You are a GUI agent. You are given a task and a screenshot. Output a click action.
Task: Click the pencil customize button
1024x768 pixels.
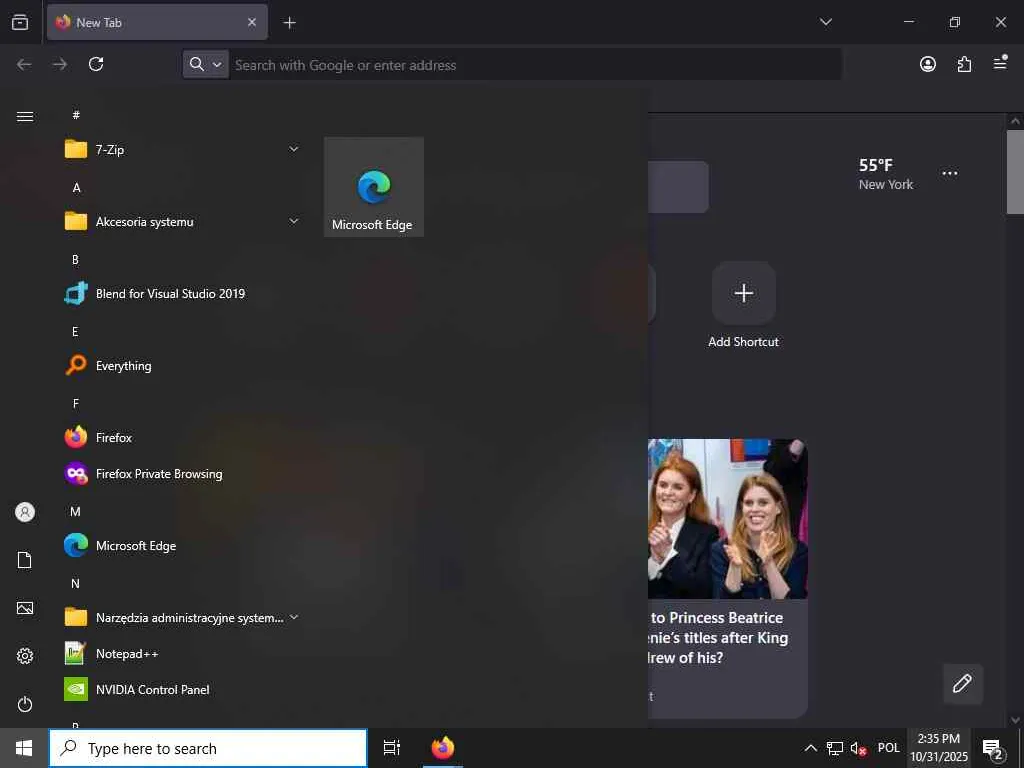[962, 684]
